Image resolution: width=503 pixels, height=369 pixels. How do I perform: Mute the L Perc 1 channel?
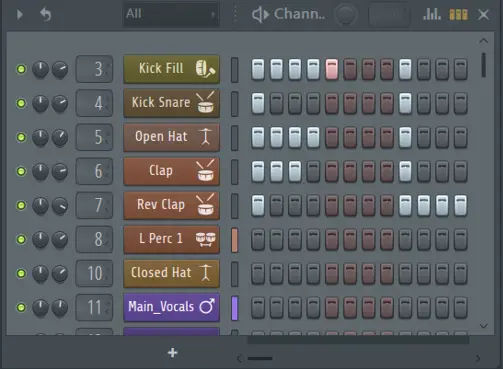tap(21, 239)
